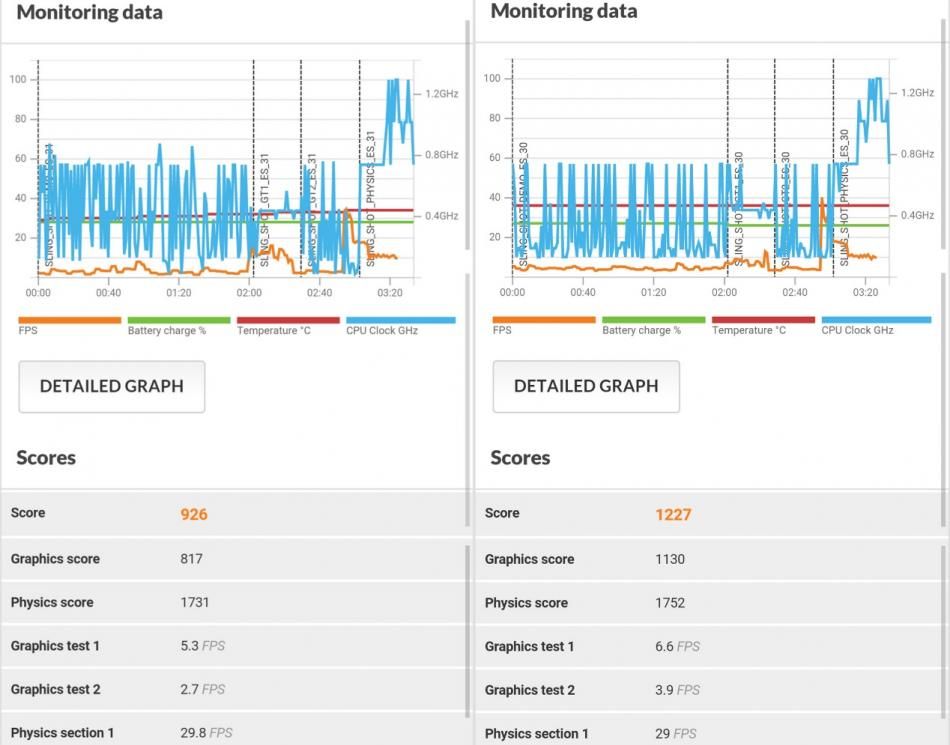Open the left panel's DETAILED GRAPH button
Image resolution: width=950 pixels, height=745 pixels.
[112, 387]
